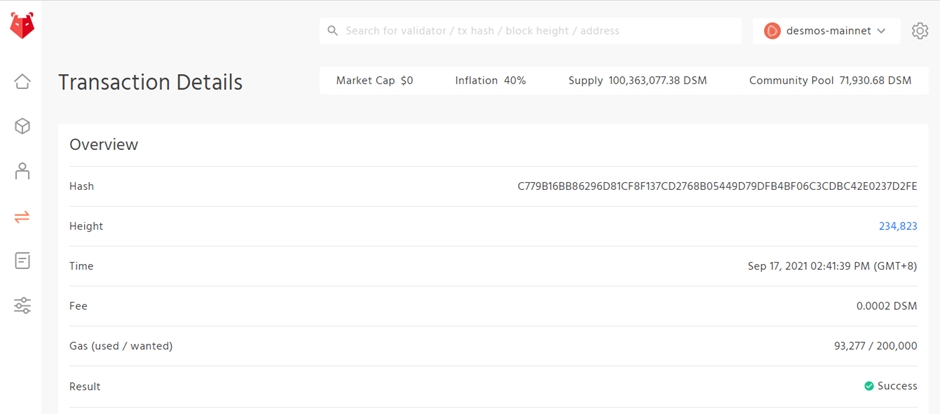The image size is (940, 414).
Task: Click the desmos-mainnet dropdown chevron
Action: point(881,31)
